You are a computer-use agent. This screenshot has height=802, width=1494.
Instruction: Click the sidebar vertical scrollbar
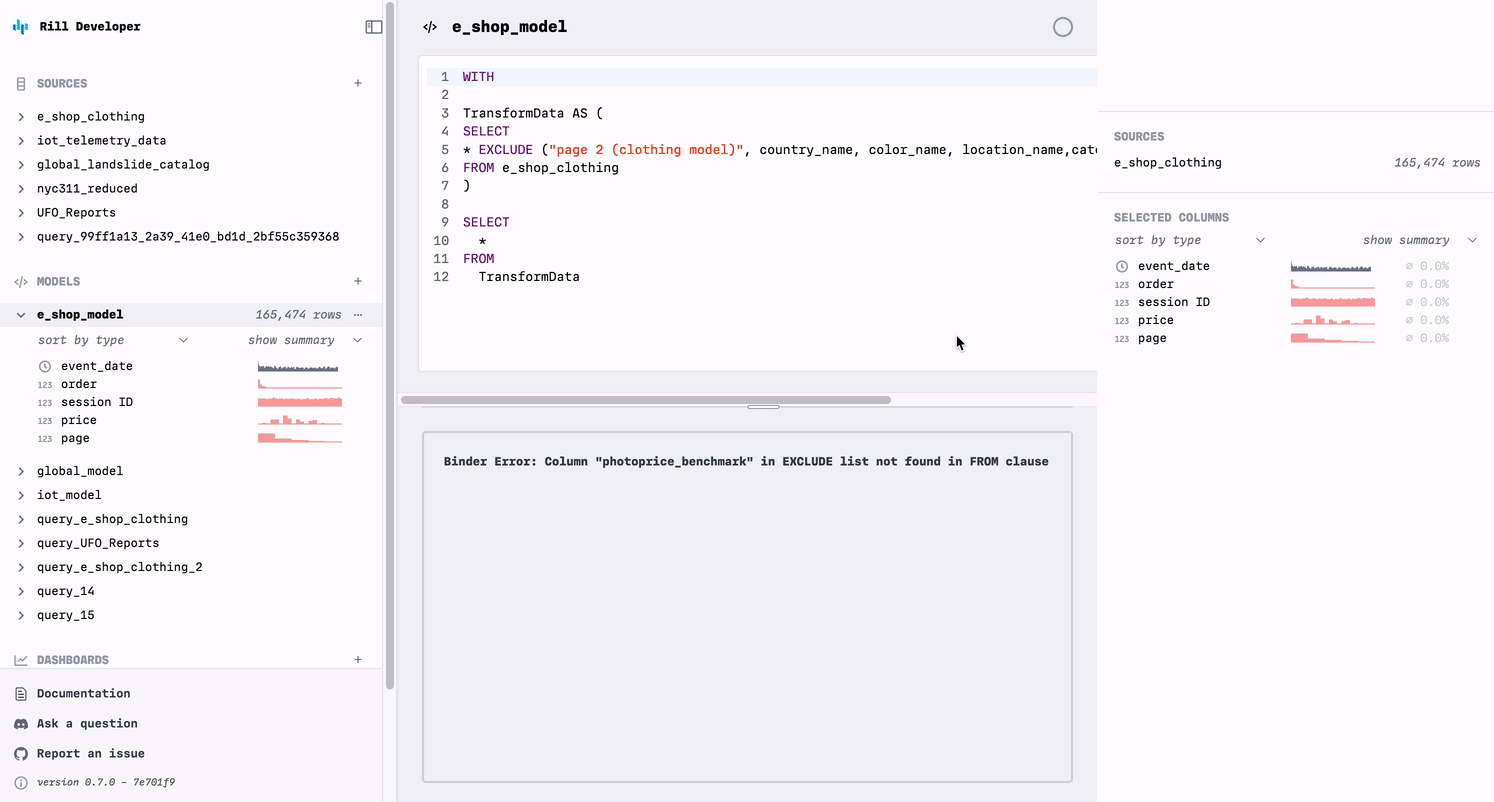pyautogui.click(x=390, y=345)
